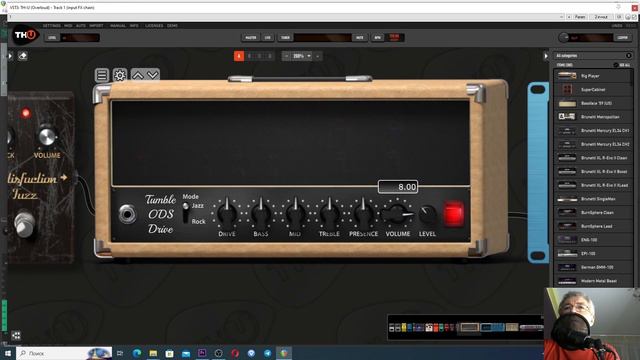Select Modern Metal Beast in the list
The image size is (640, 360).
pyautogui.click(x=593, y=281)
